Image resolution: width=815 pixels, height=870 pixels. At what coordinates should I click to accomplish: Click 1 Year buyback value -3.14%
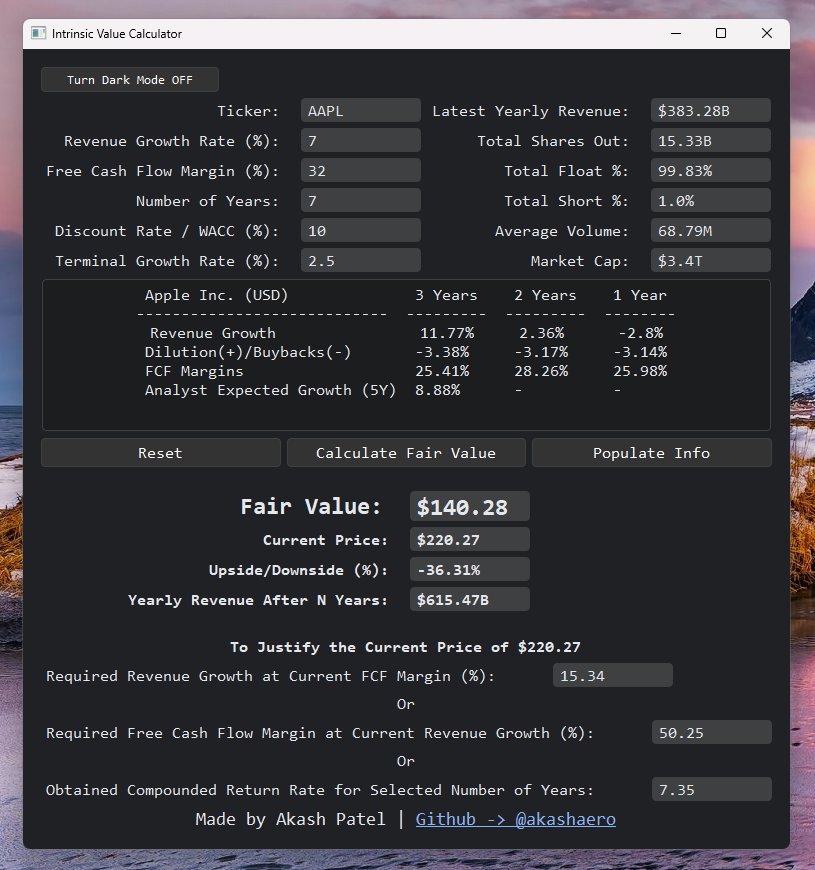pos(640,352)
